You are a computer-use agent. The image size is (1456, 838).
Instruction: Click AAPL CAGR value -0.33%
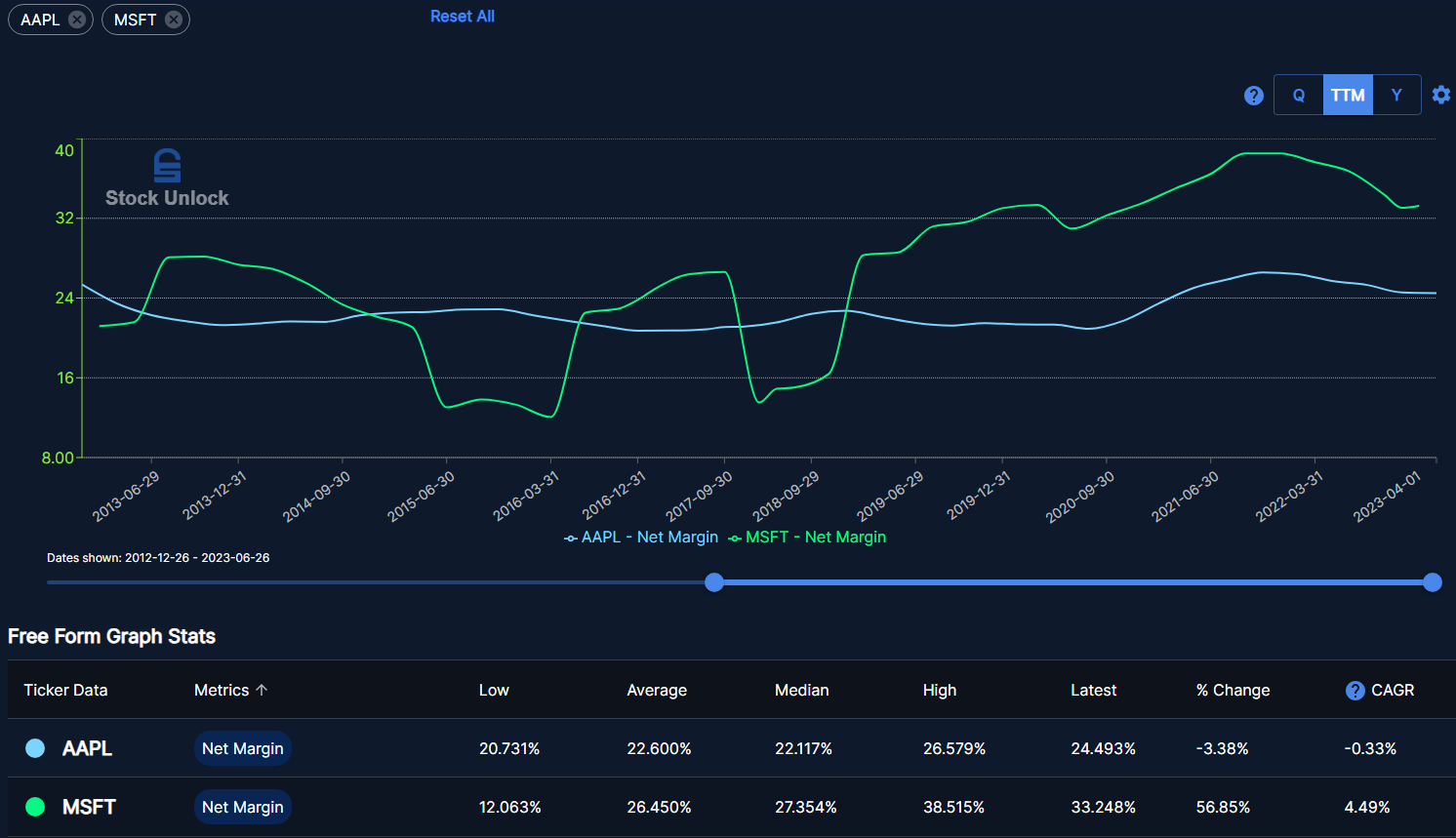(x=1370, y=748)
